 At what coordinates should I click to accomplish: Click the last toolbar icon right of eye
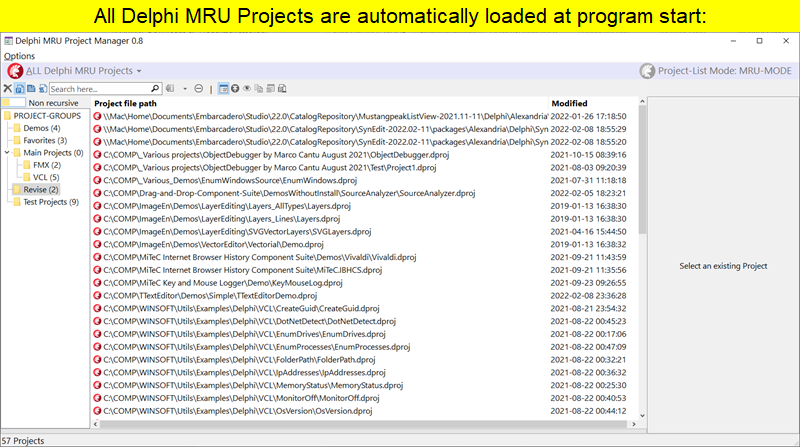pyautogui.click(x=281, y=89)
